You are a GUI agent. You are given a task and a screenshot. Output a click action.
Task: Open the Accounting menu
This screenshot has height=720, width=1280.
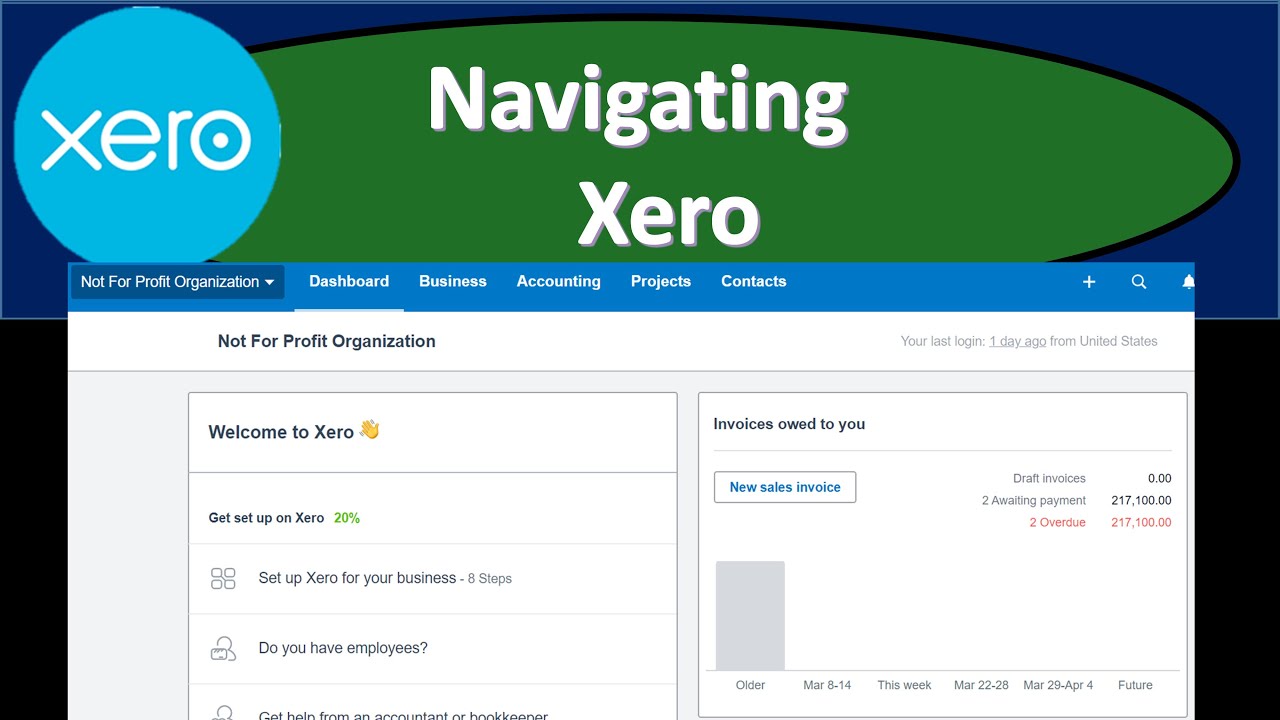coord(559,282)
